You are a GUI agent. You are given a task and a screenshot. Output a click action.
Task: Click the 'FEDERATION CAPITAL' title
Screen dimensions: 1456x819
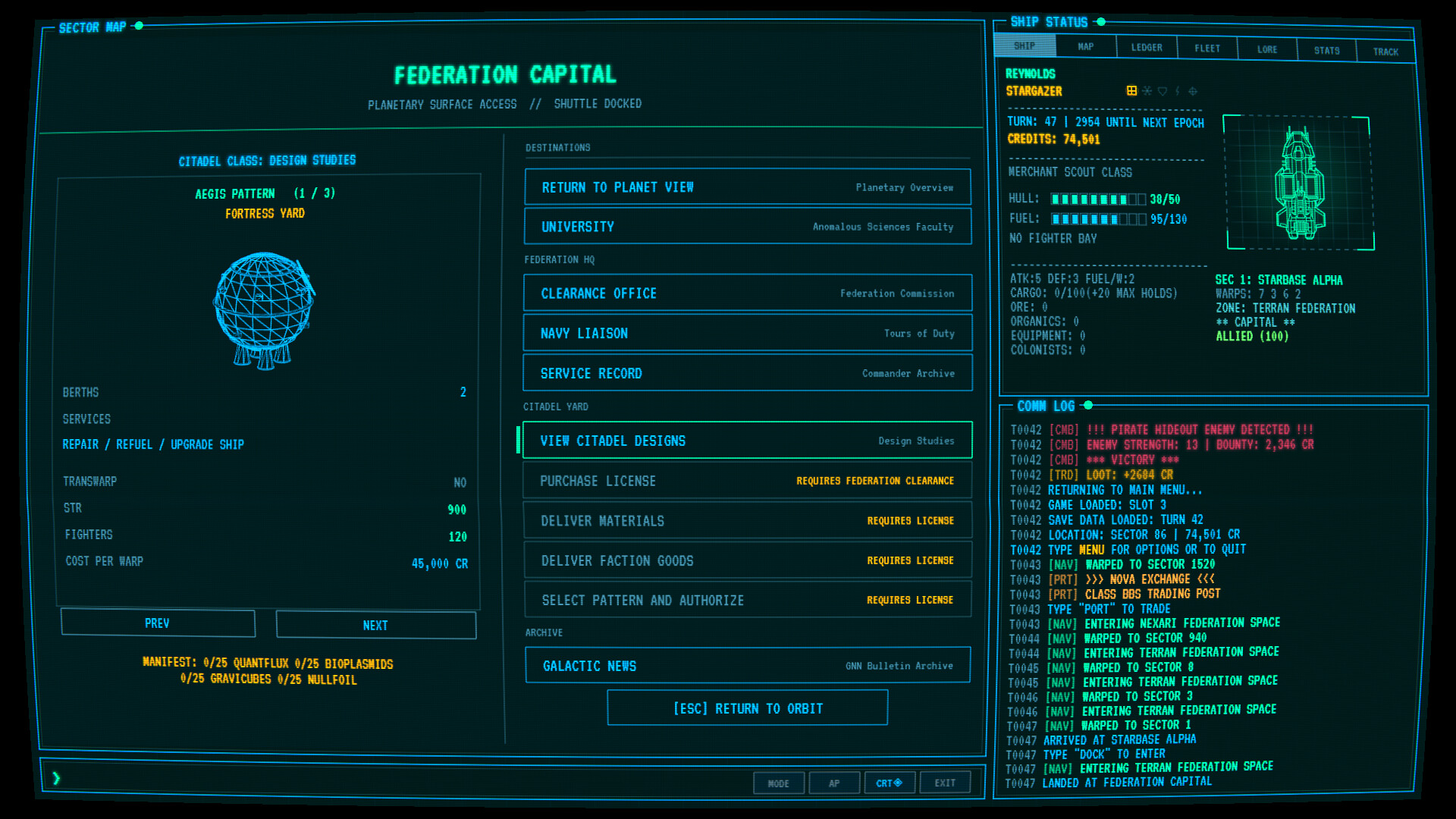coord(505,74)
